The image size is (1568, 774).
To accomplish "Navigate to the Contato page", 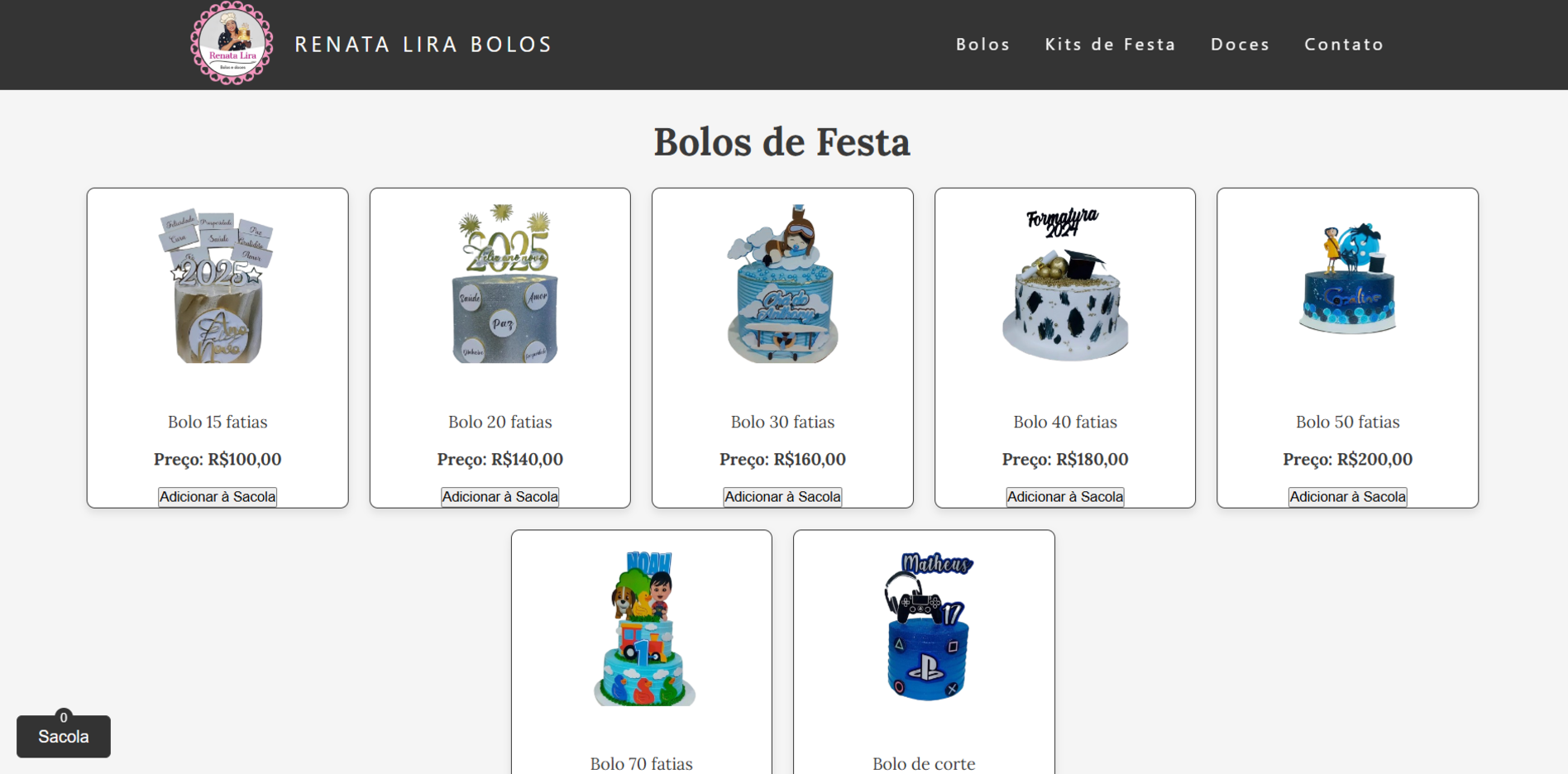I will (x=1344, y=45).
